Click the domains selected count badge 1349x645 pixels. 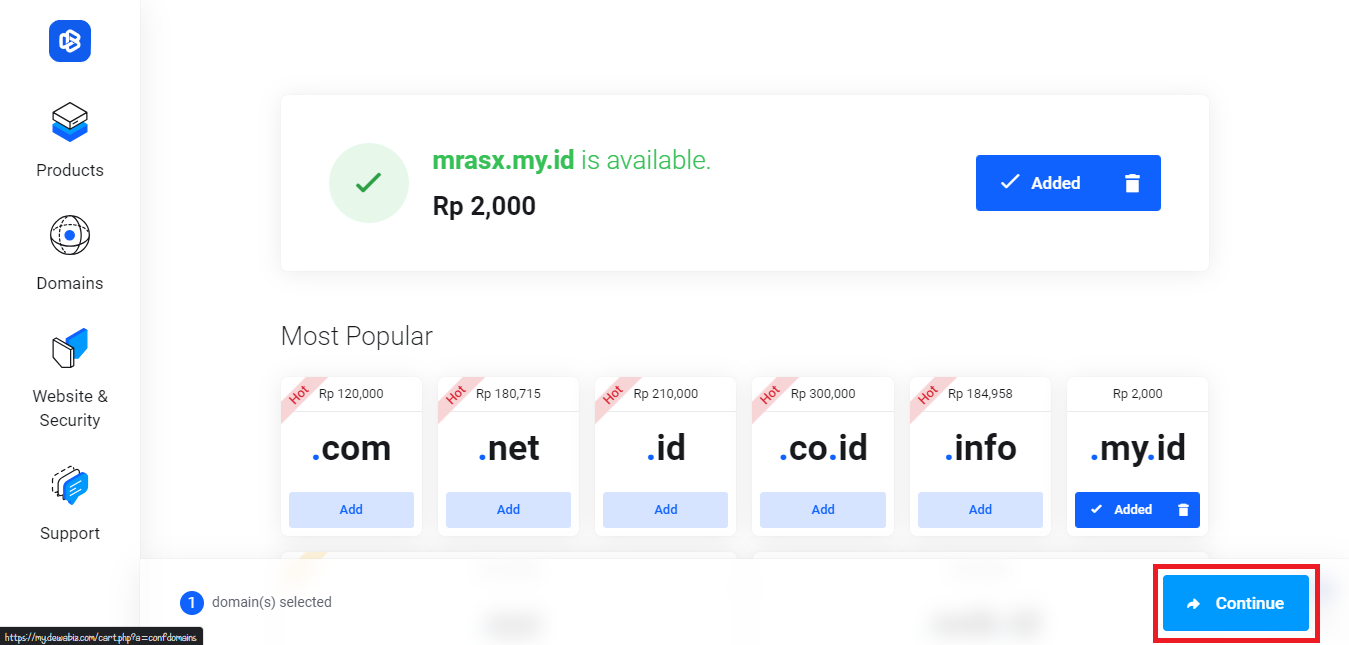[x=191, y=603]
